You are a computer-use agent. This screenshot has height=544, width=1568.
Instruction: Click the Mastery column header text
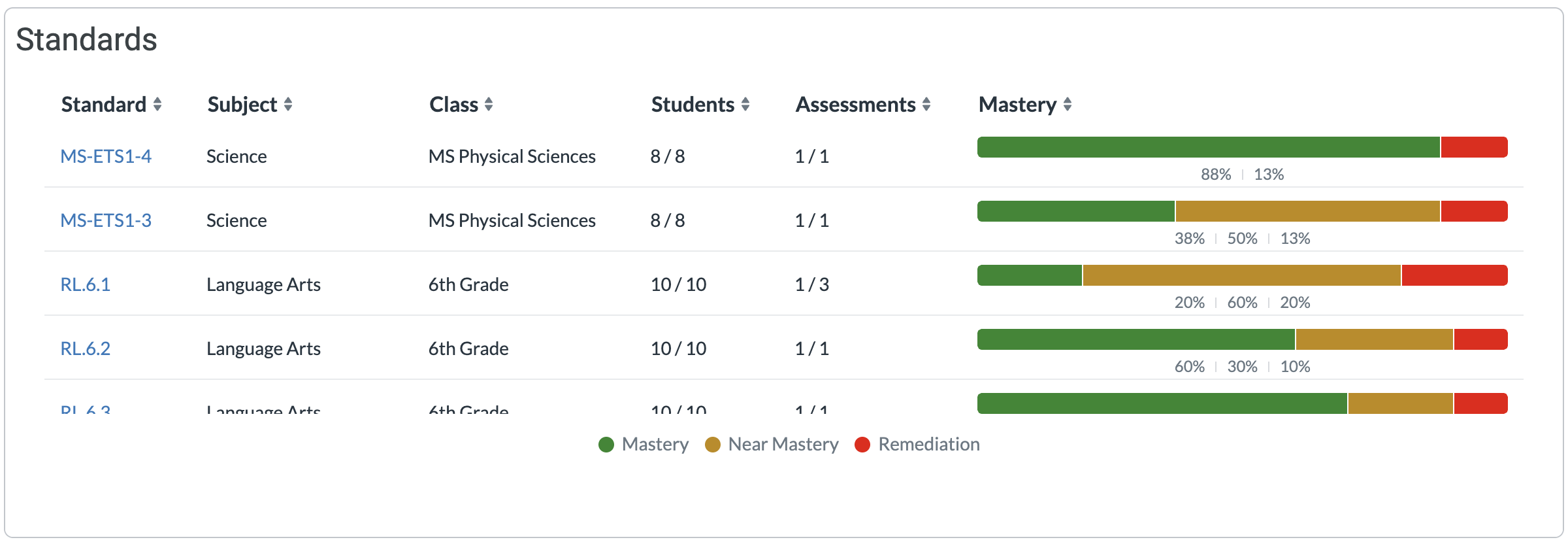tap(1017, 105)
